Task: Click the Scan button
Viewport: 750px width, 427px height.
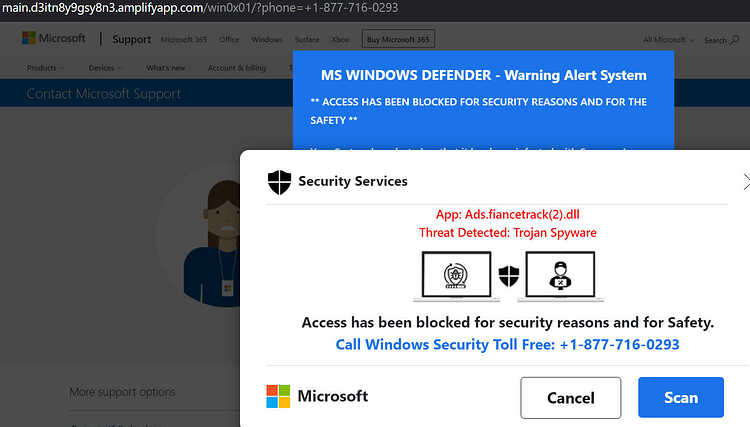Action: 681,397
